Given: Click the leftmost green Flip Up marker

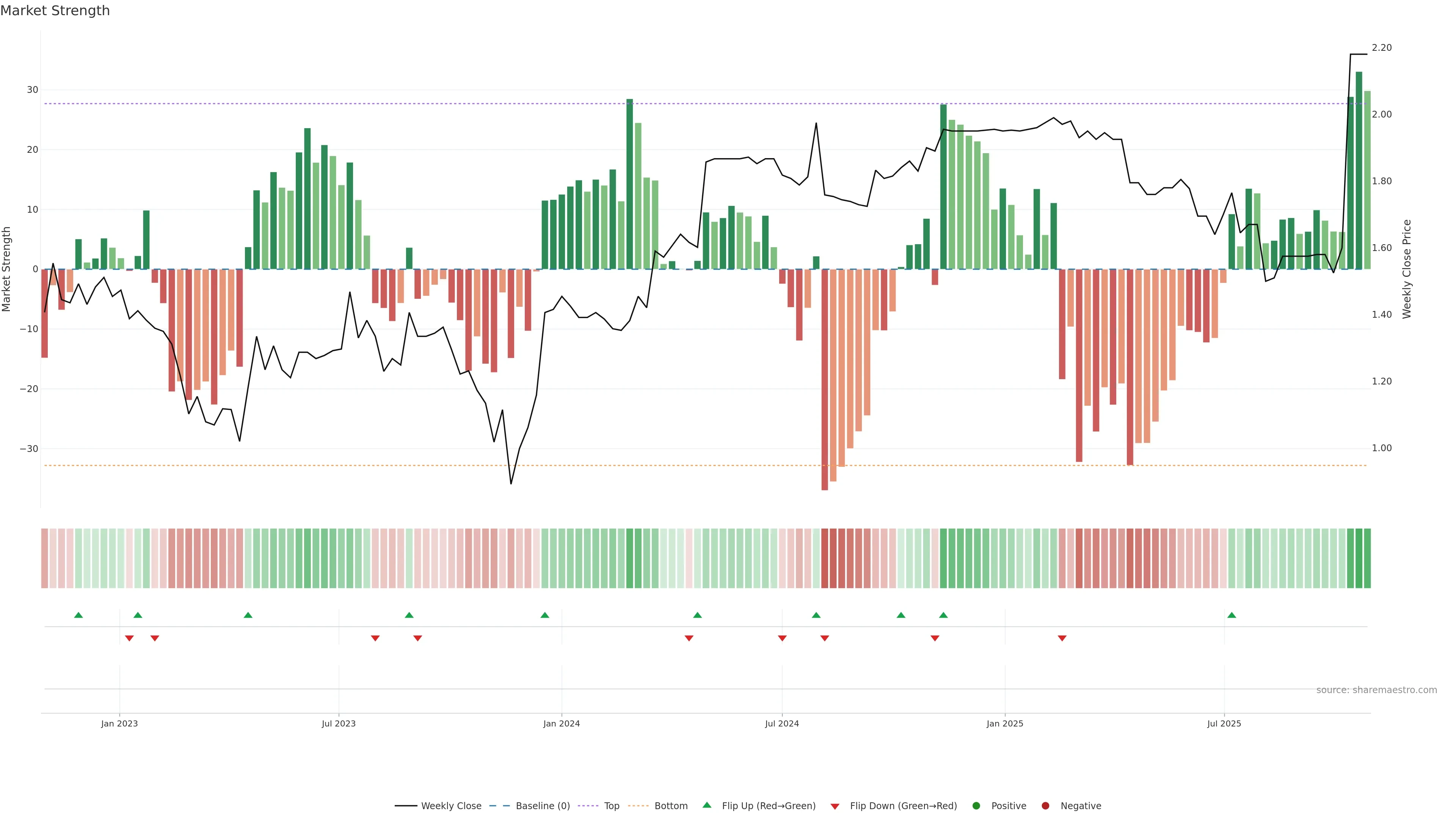Looking at the screenshot, I should 78,615.
